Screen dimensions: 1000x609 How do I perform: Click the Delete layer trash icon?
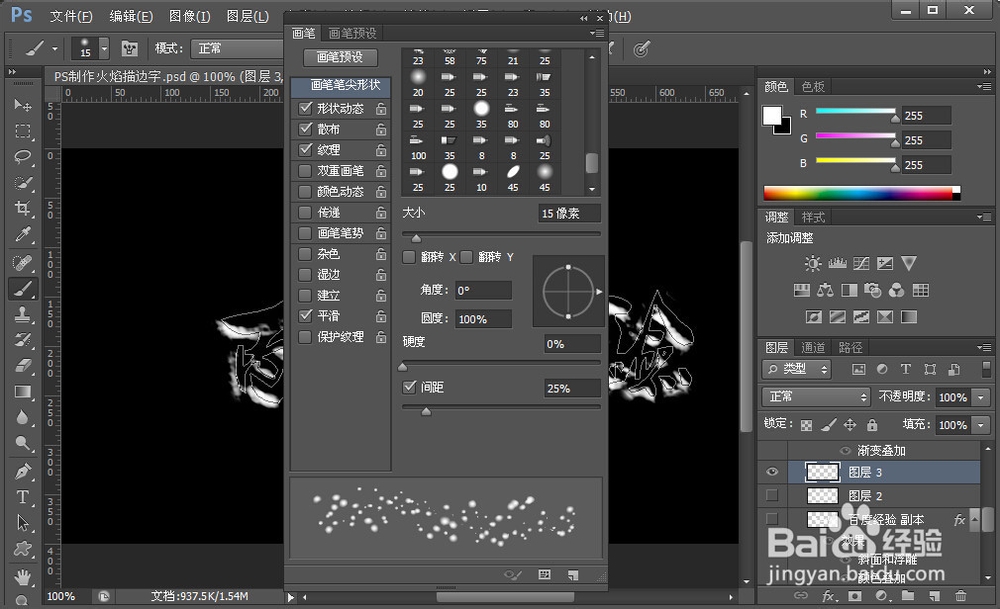[x=960, y=596]
